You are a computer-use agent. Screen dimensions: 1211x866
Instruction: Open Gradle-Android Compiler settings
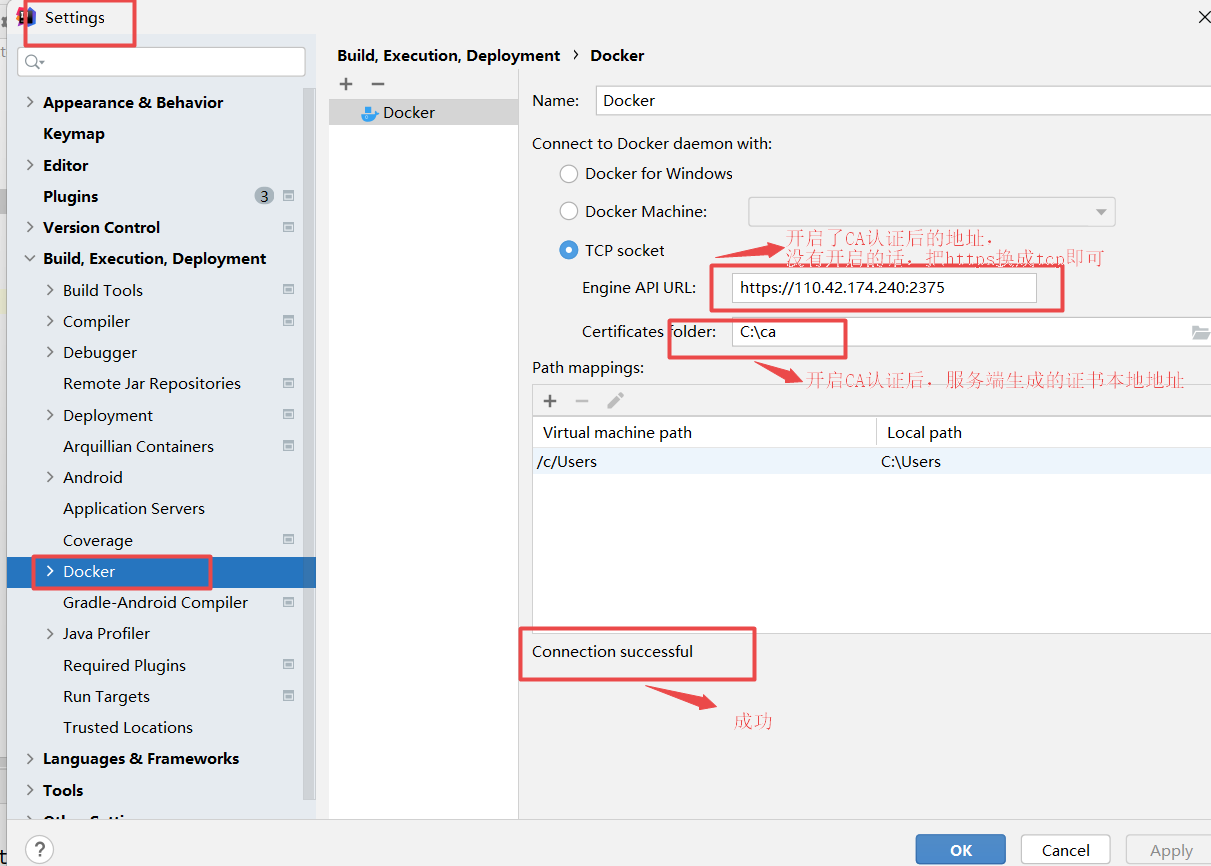coord(155,602)
